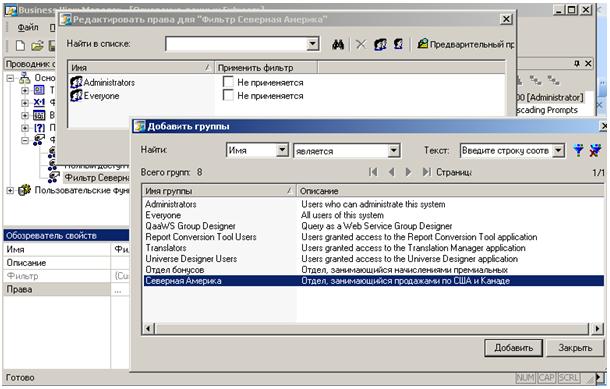The width and height of the screenshot is (610, 389).
Task: Close the Редактировать права dialog
Action: (x=506, y=19)
